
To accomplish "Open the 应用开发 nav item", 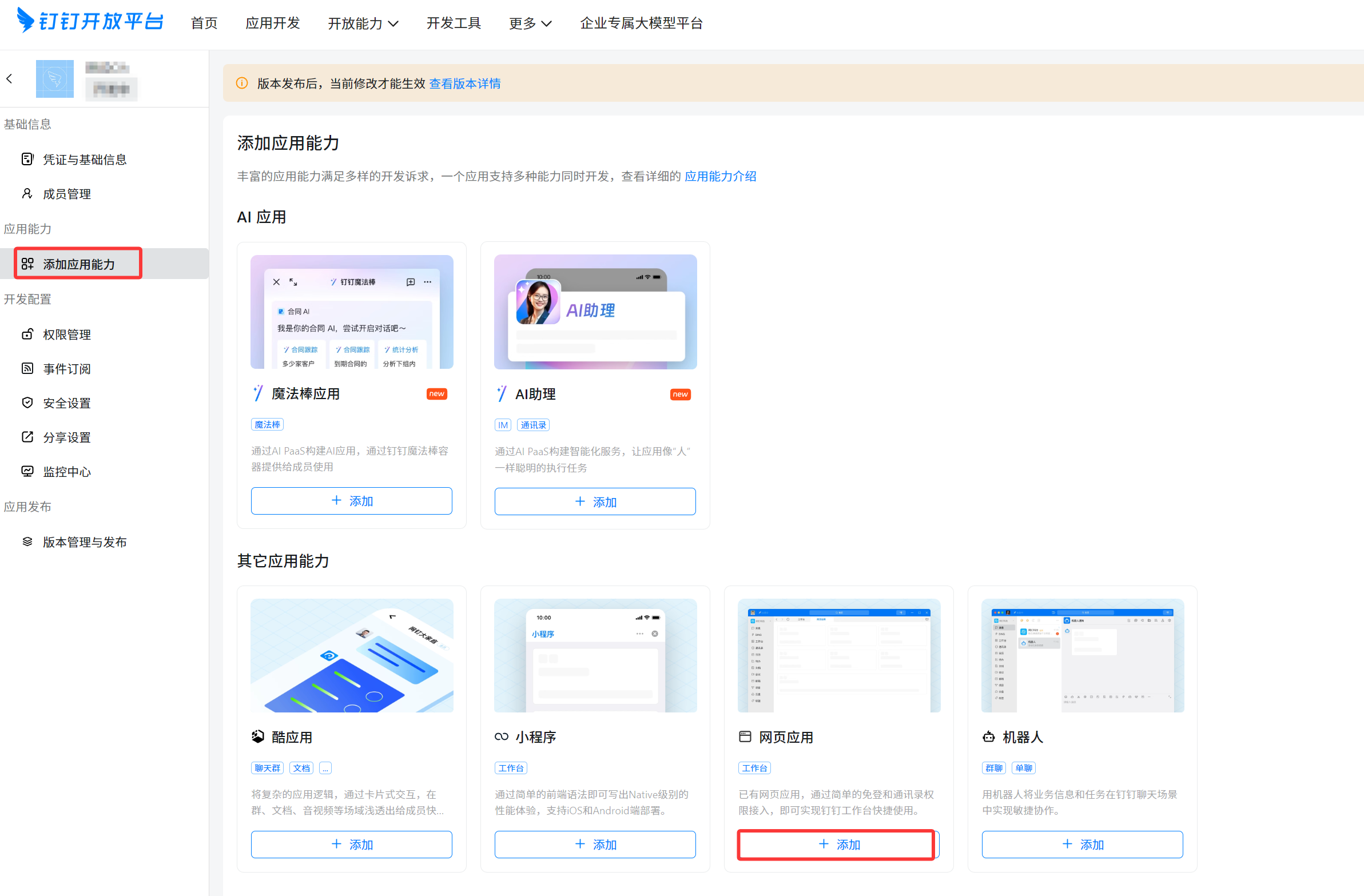I will [273, 23].
